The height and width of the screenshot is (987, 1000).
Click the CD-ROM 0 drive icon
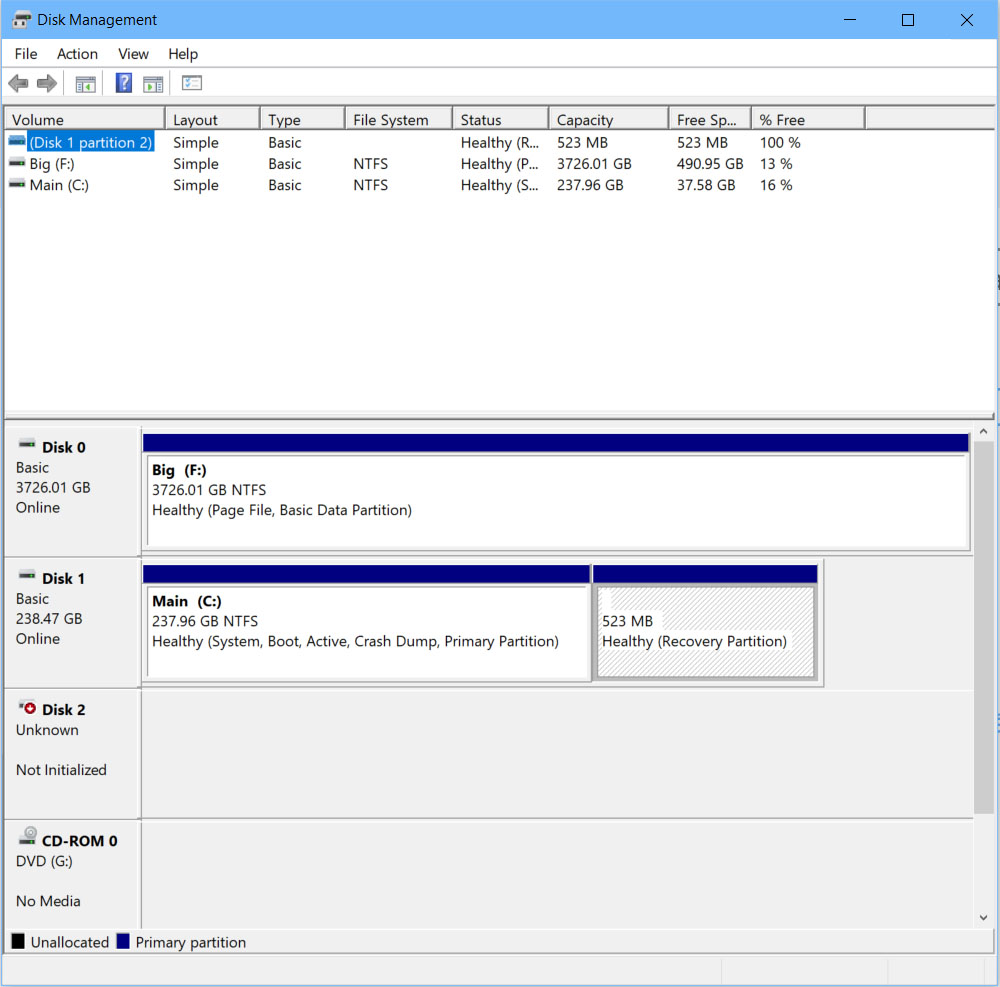click(27, 838)
